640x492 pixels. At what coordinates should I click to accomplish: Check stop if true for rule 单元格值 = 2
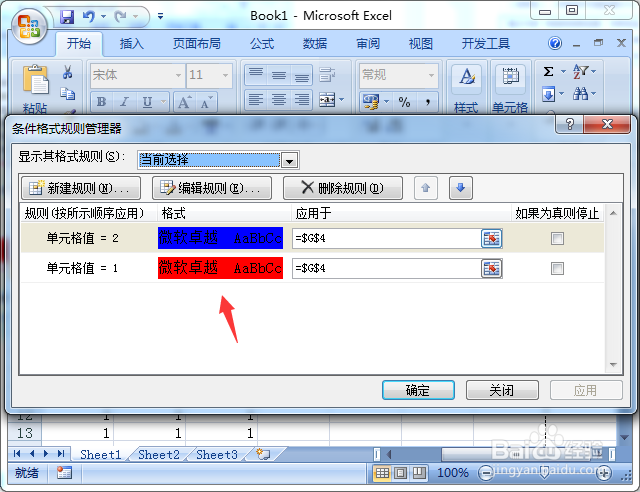(x=557, y=238)
